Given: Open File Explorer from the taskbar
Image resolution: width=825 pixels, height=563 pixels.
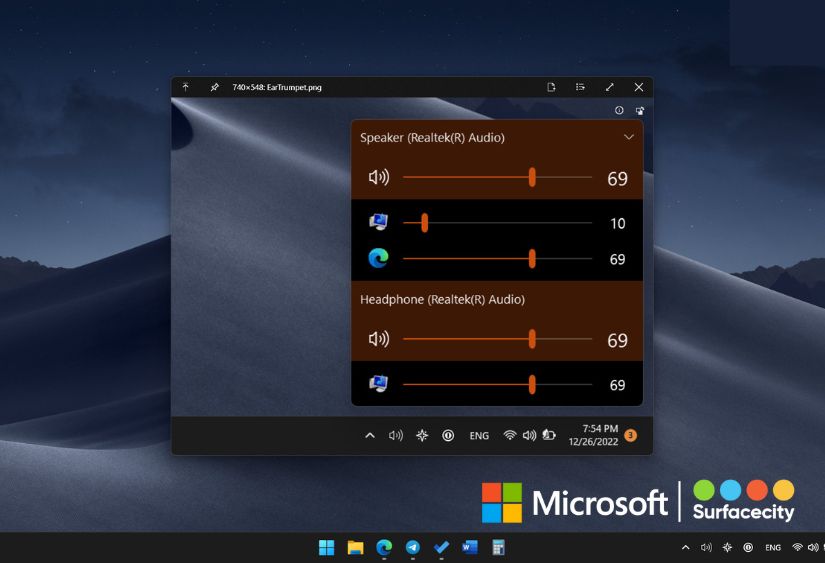Looking at the screenshot, I should (355, 547).
